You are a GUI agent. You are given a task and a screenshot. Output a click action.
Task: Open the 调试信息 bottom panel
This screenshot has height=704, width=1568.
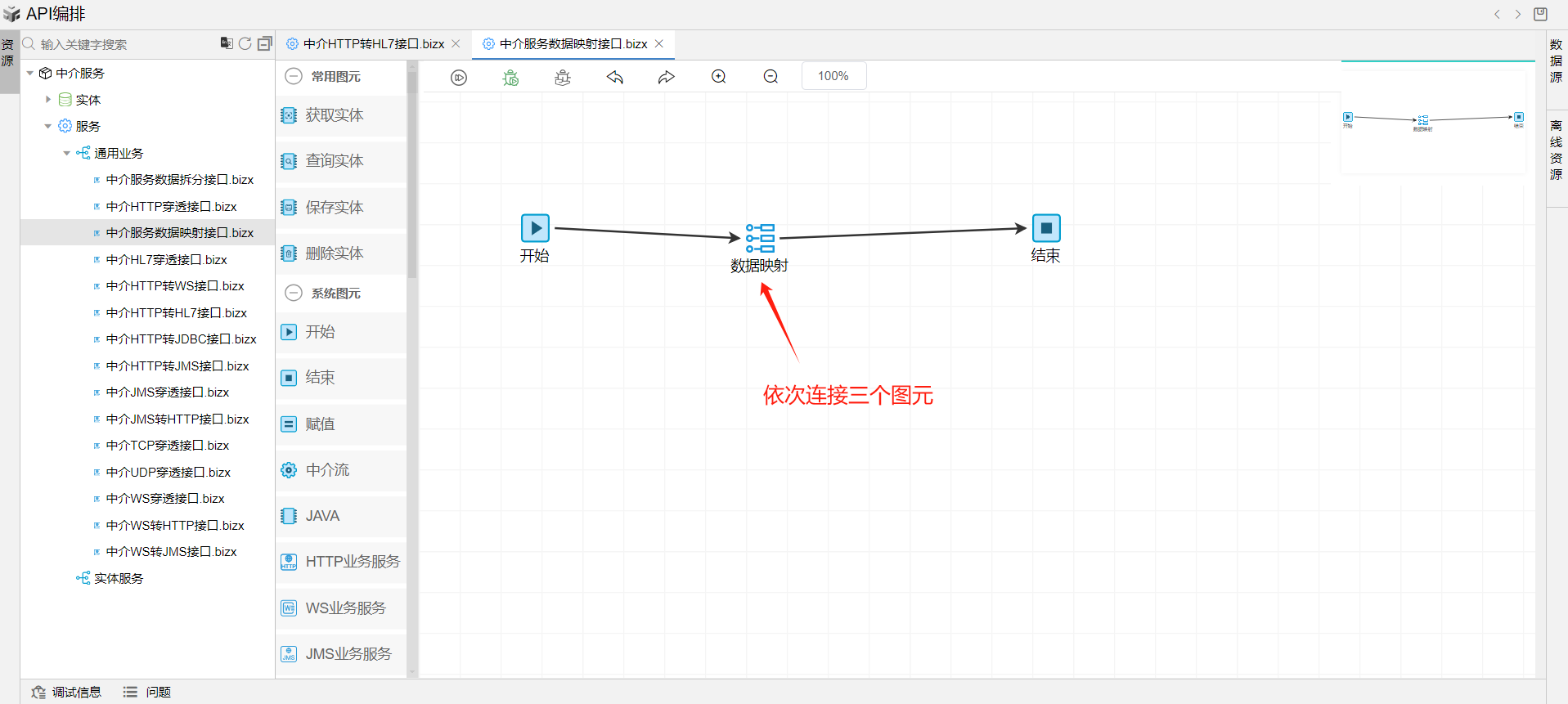click(66, 693)
